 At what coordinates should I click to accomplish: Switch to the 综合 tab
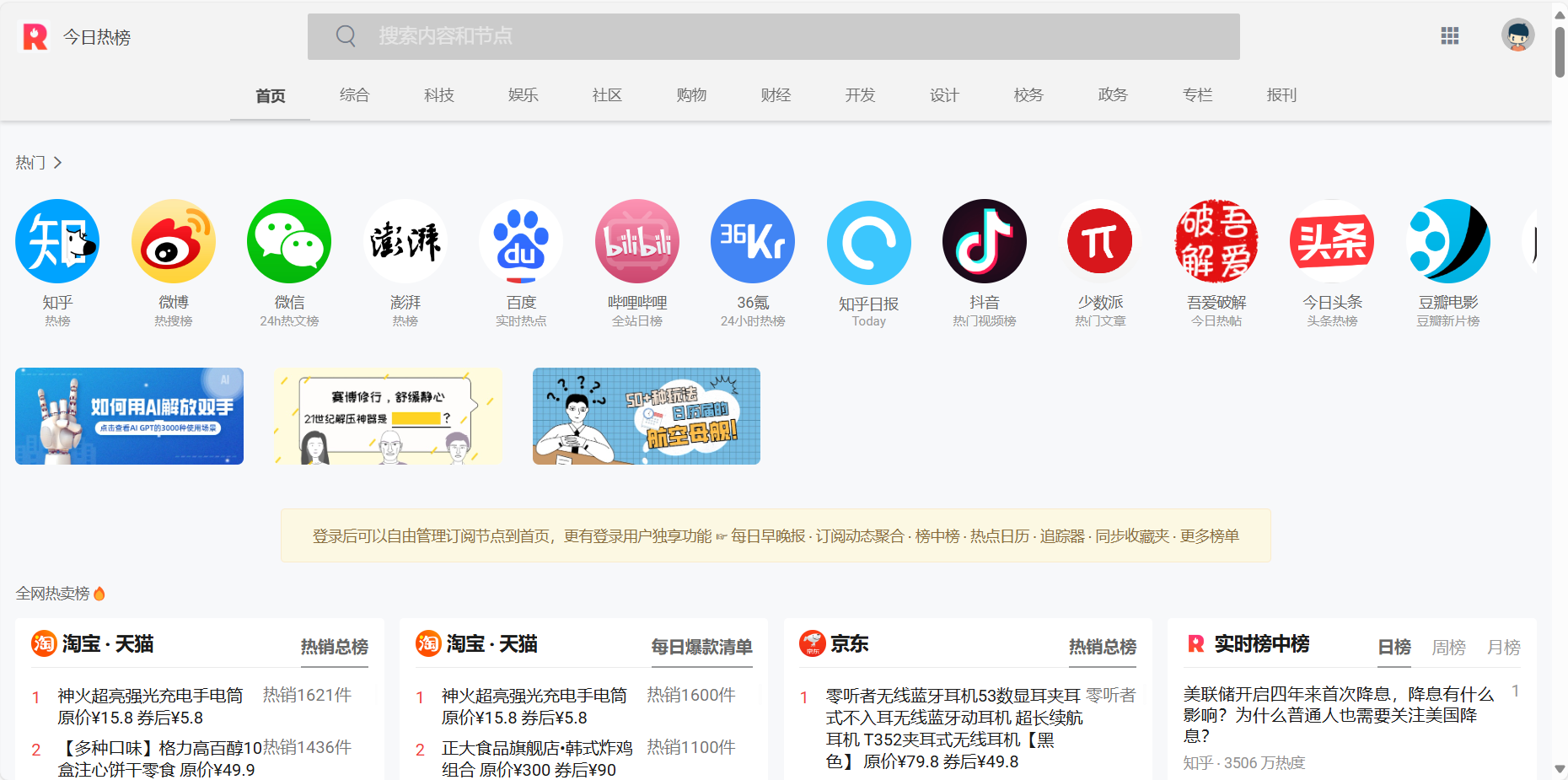tap(355, 95)
